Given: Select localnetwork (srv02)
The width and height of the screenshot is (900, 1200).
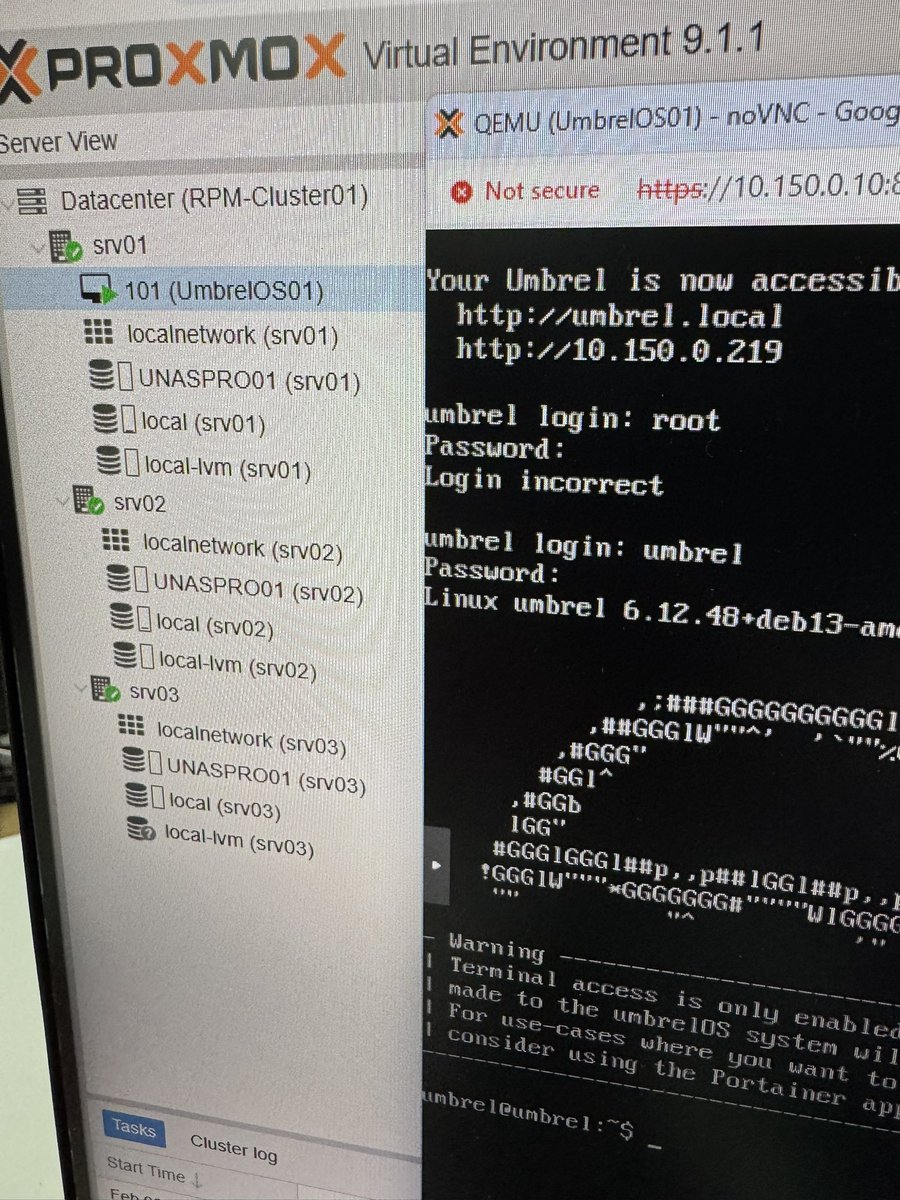Looking at the screenshot, I should point(243,549).
